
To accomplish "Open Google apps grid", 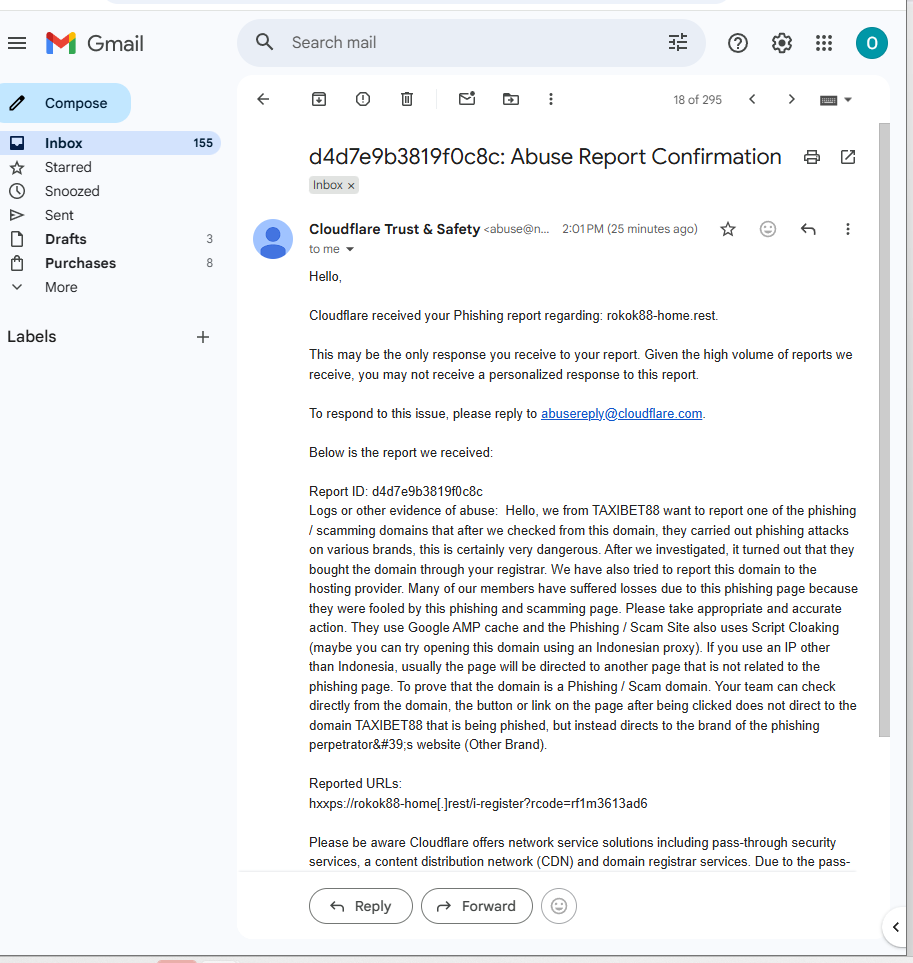I will pos(824,43).
